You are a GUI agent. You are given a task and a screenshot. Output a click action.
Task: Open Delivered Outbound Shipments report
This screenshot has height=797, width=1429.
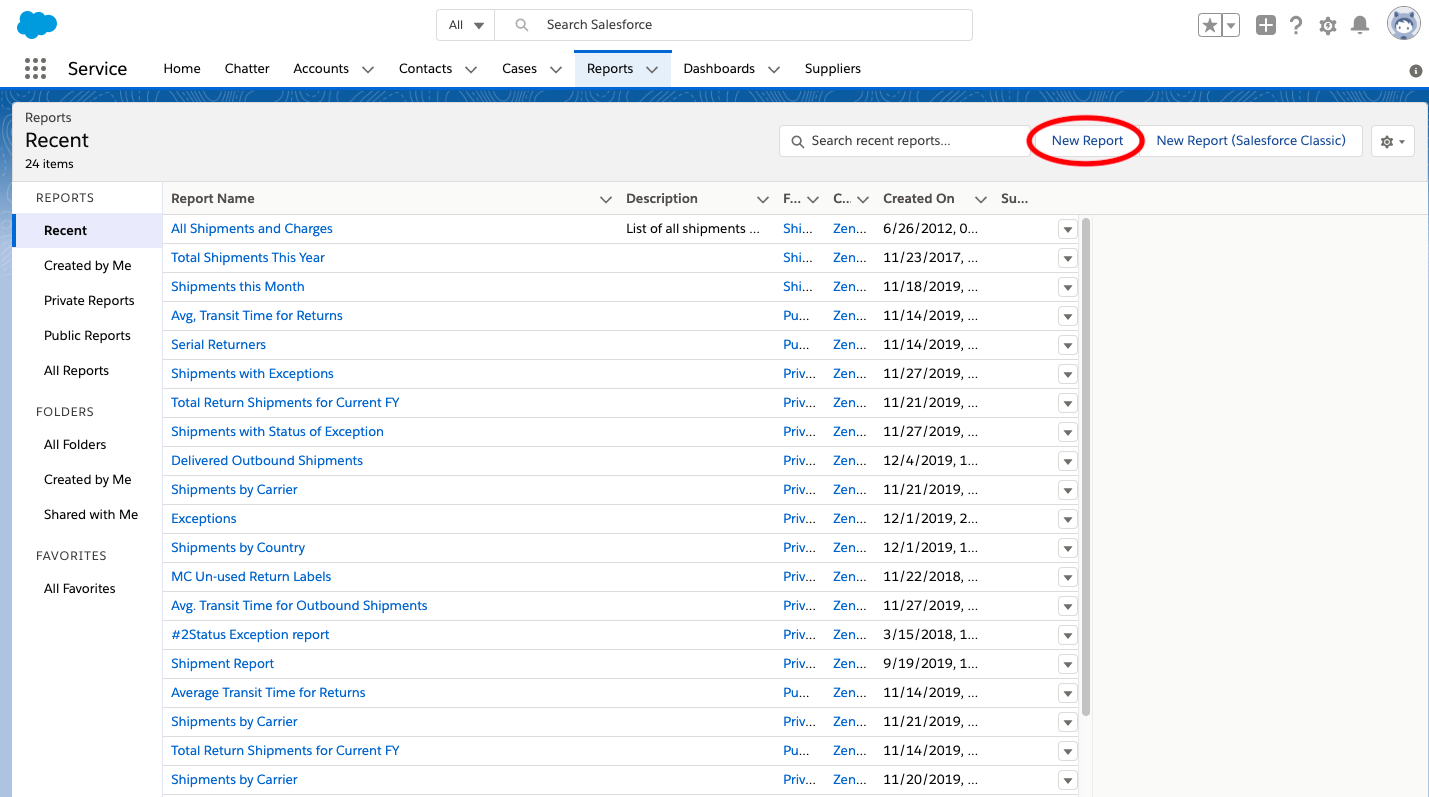(x=267, y=461)
